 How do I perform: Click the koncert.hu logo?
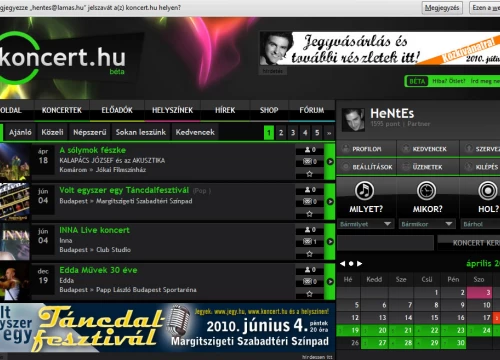[x=63, y=58]
